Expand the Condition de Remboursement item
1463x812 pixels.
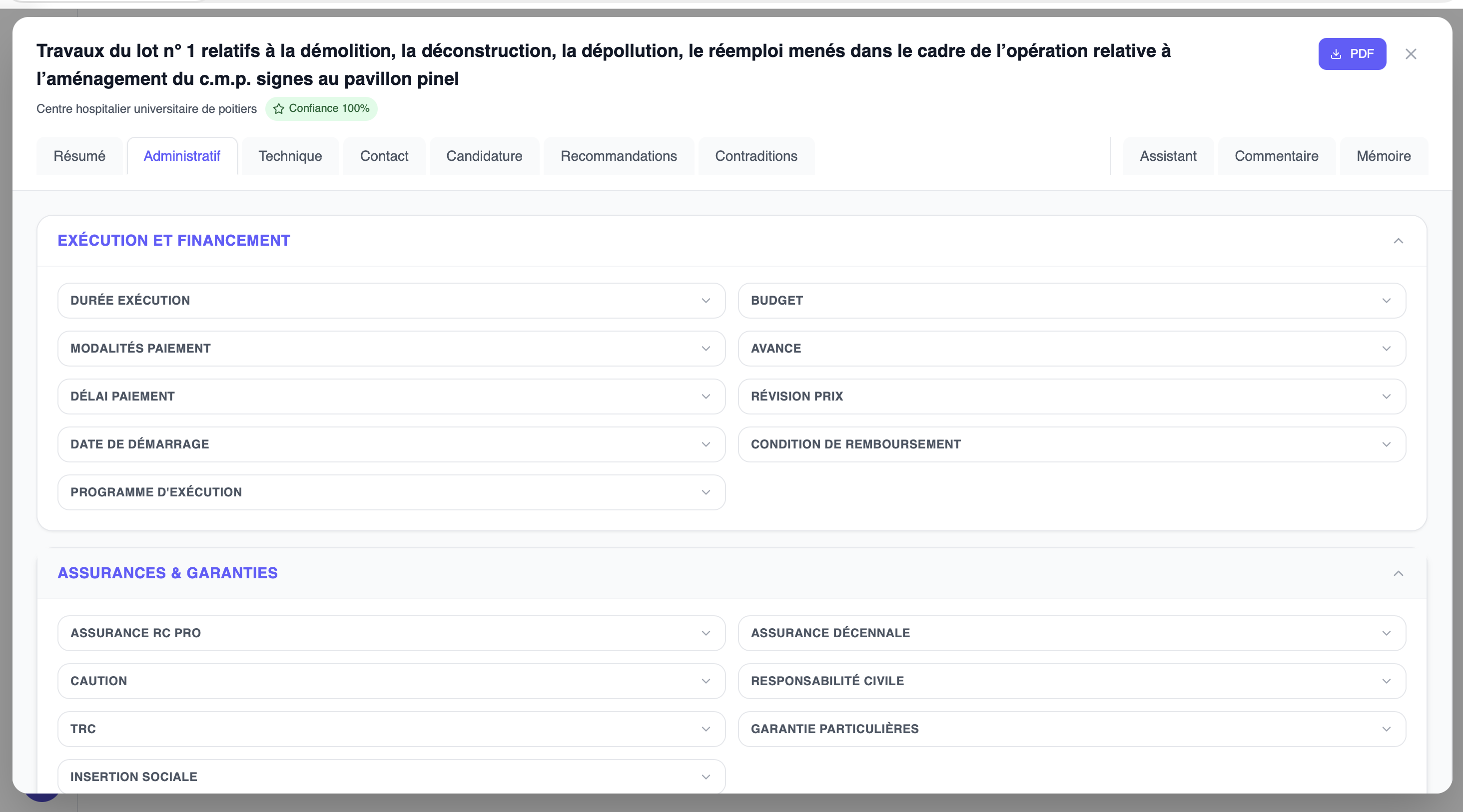click(1072, 444)
